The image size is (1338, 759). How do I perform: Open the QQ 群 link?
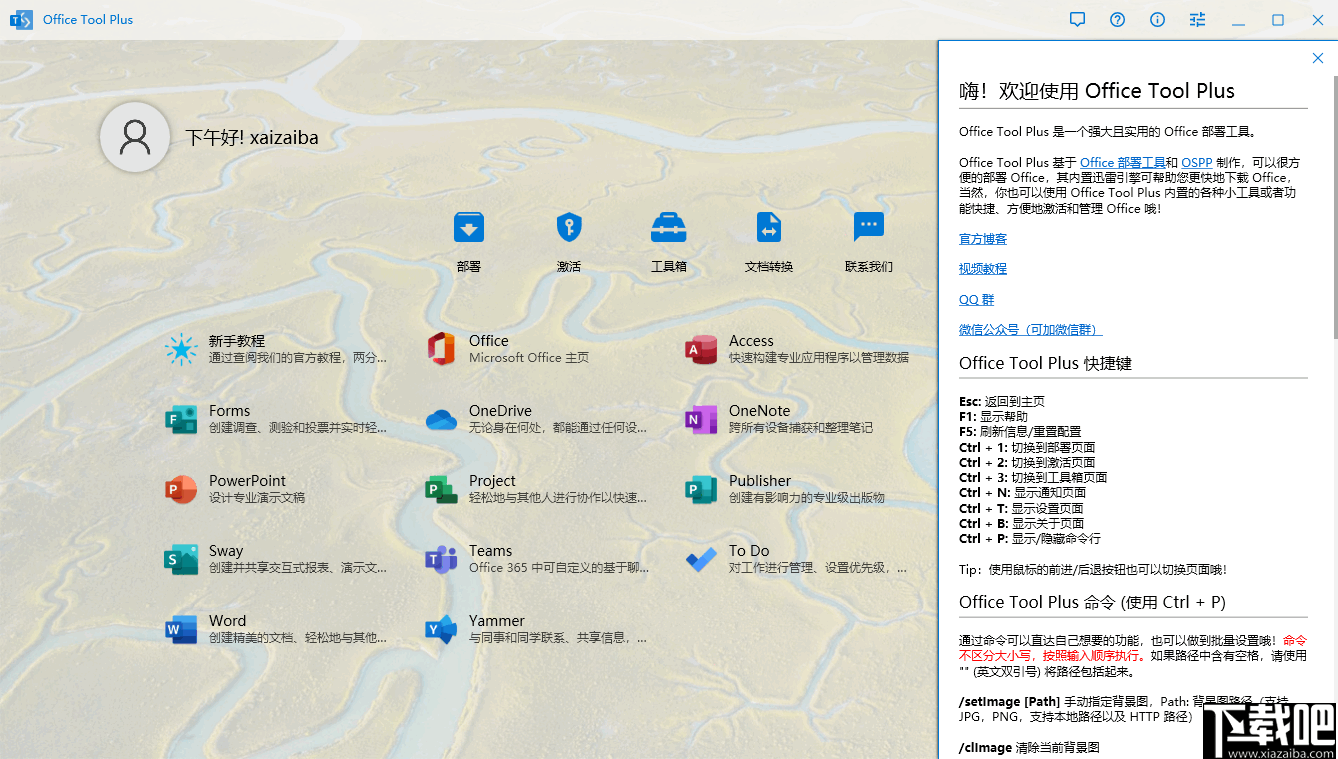(x=976, y=299)
